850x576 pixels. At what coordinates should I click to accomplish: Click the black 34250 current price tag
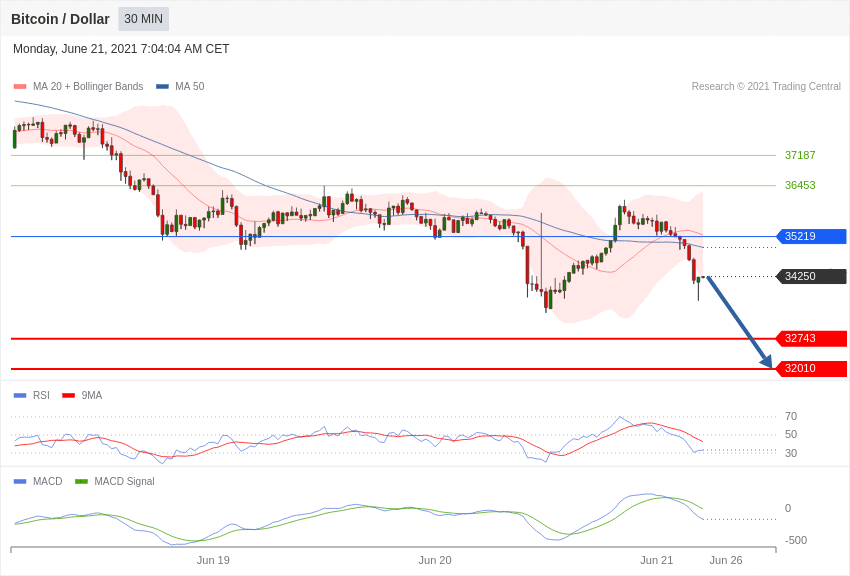coord(811,276)
